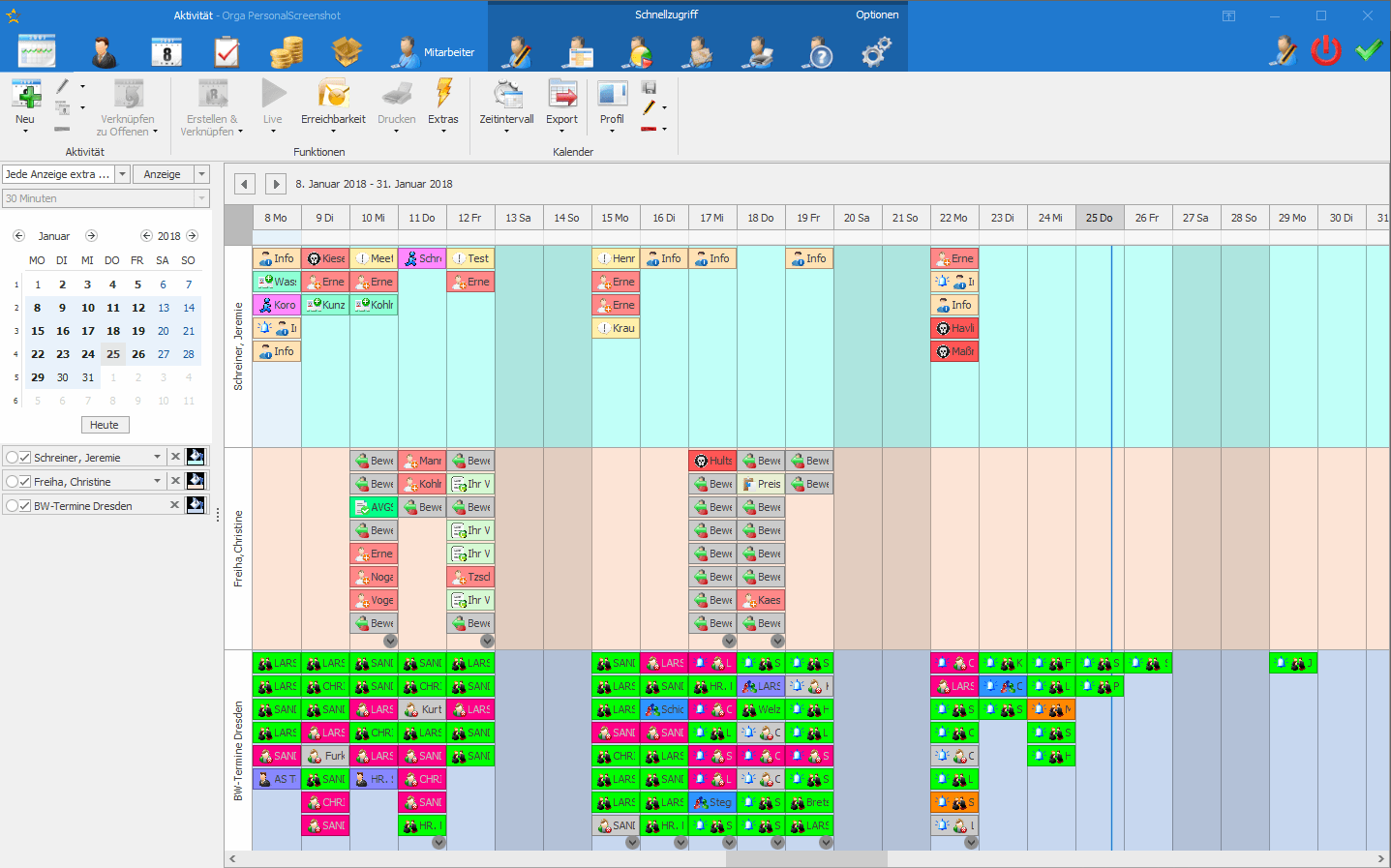This screenshot has width=1391, height=868.
Task: Select the Test appointment on 12 Fr
Action: point(470,258)
